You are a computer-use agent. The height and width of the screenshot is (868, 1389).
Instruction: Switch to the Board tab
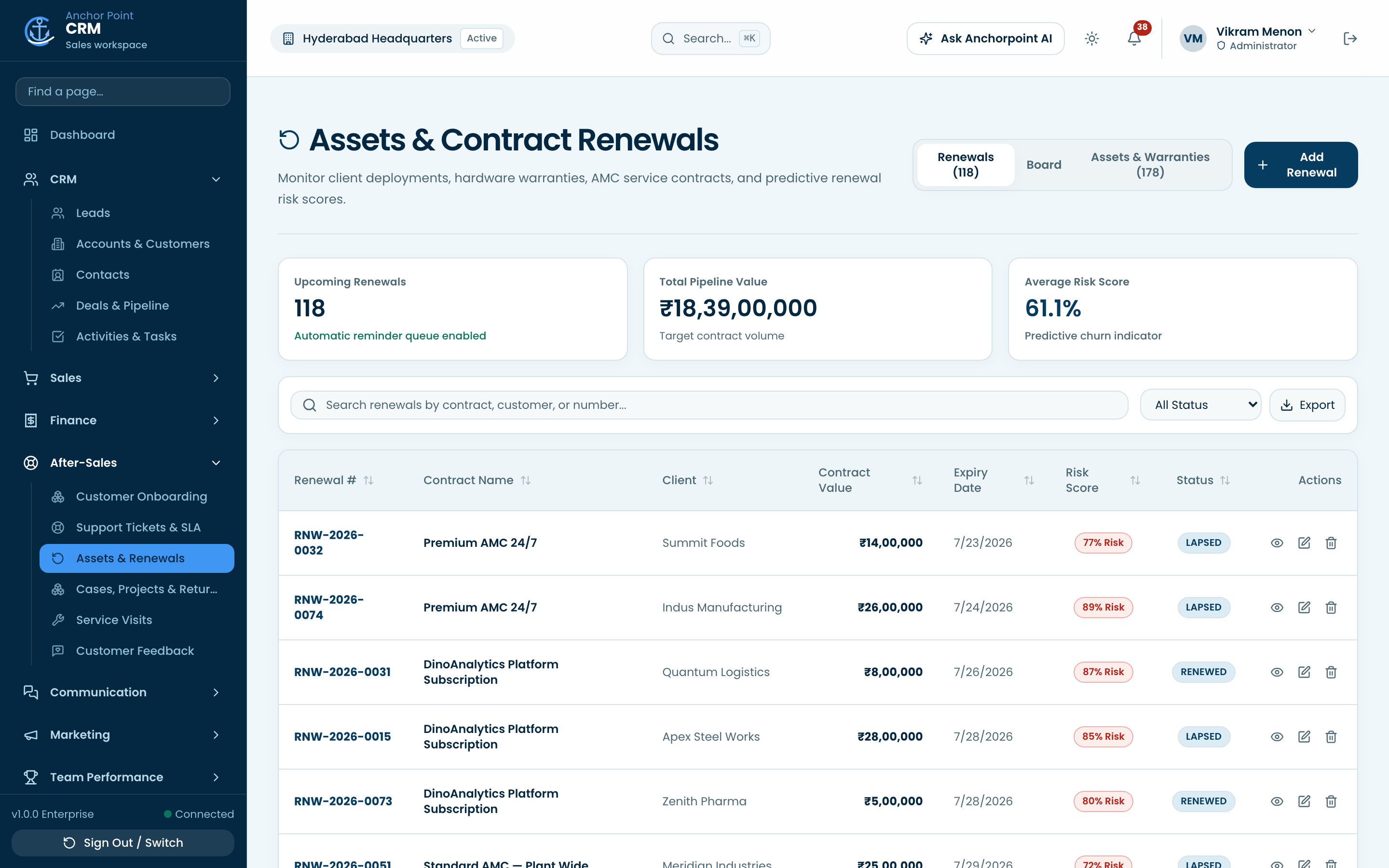[1044, 165]
